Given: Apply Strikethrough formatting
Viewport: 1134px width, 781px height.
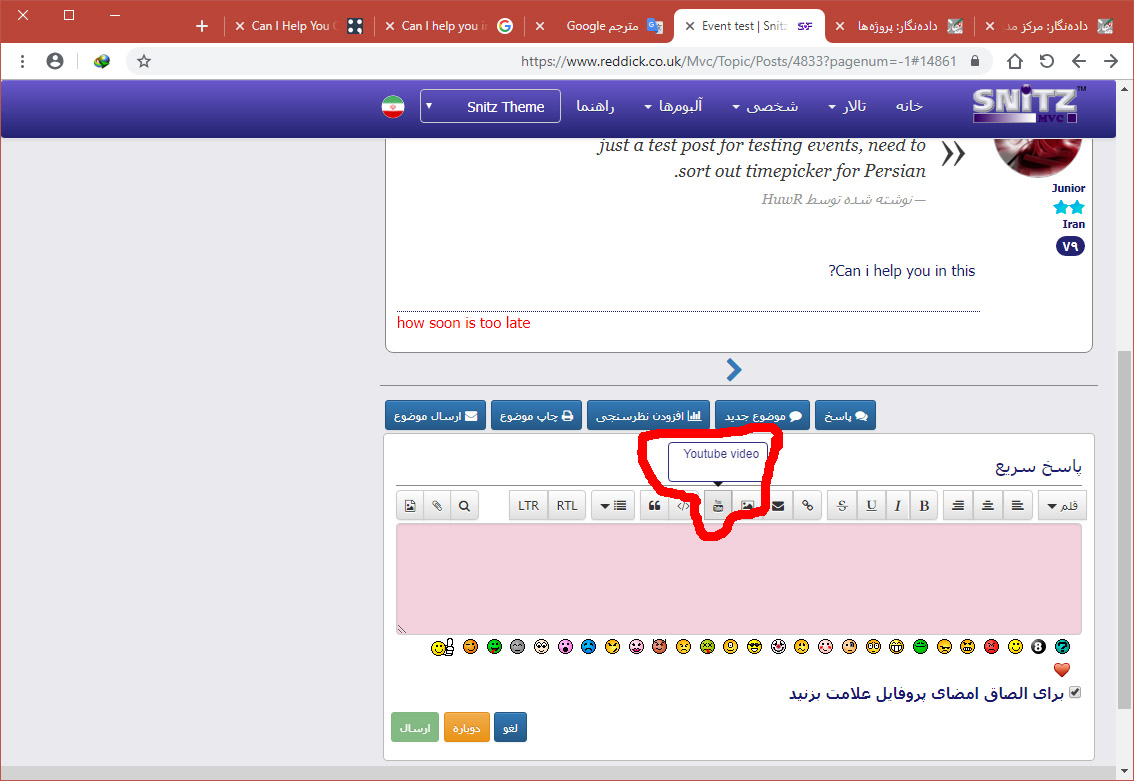Looking at the screenshot, I should pos(842,506).
